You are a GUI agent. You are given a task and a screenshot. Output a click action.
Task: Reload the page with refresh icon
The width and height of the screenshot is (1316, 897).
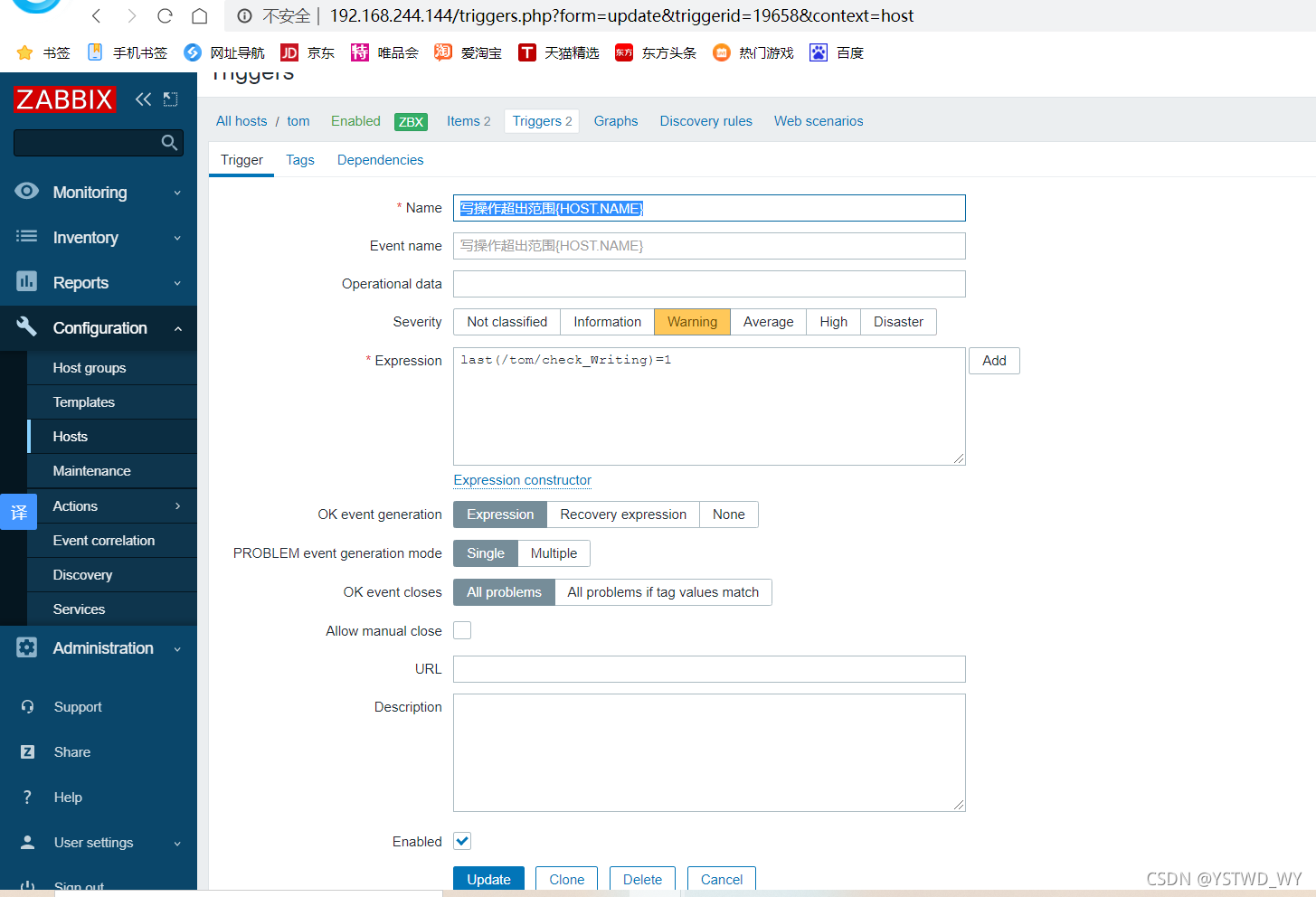coord(165,16)
